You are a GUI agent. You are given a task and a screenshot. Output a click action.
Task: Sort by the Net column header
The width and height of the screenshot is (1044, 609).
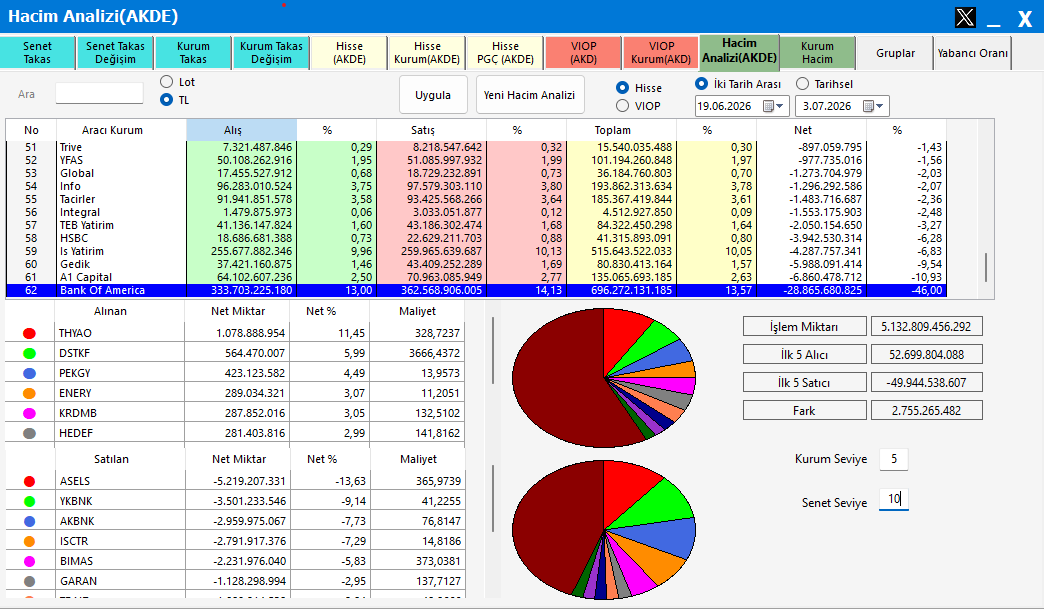click(x=811, y=130)
